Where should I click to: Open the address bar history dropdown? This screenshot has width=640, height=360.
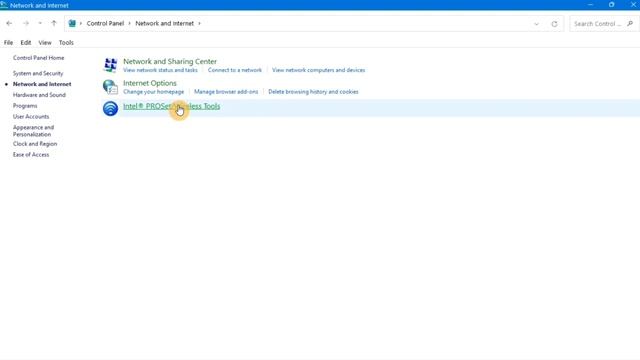(536, 24)
